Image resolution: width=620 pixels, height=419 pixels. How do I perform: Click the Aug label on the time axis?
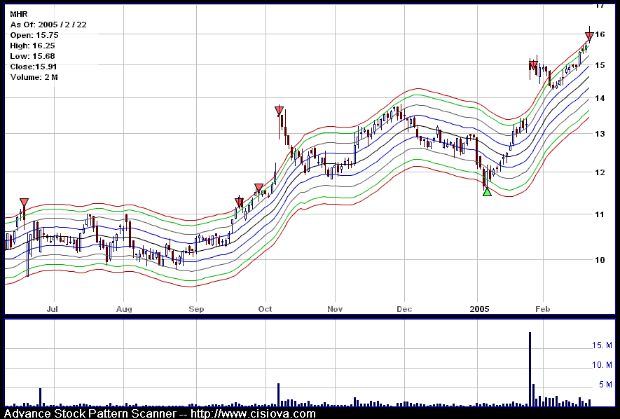point(125,309)
